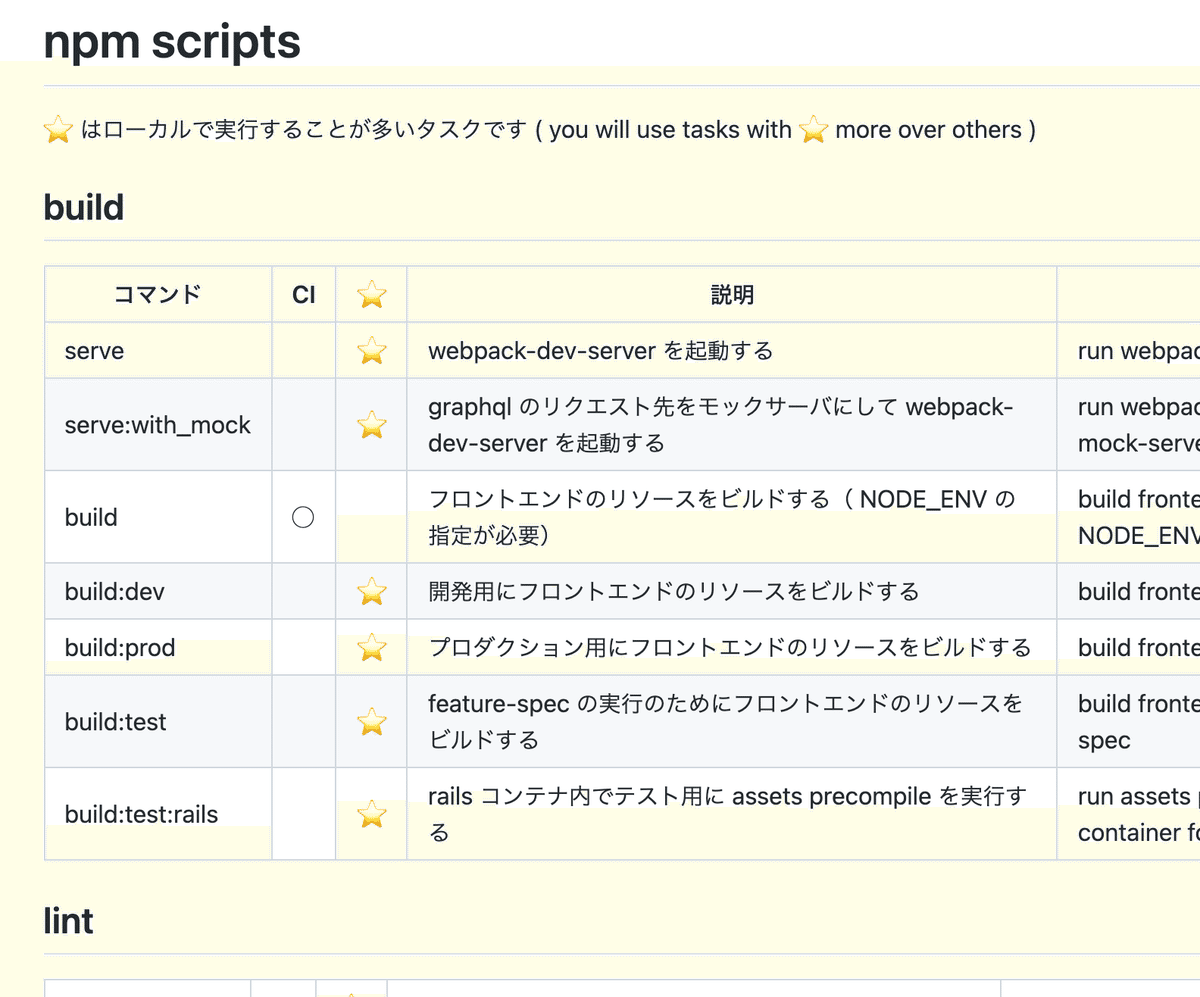Click the star emoji after "tasks with"
This screenshot has height=997, width=1200.
(814, 129)
